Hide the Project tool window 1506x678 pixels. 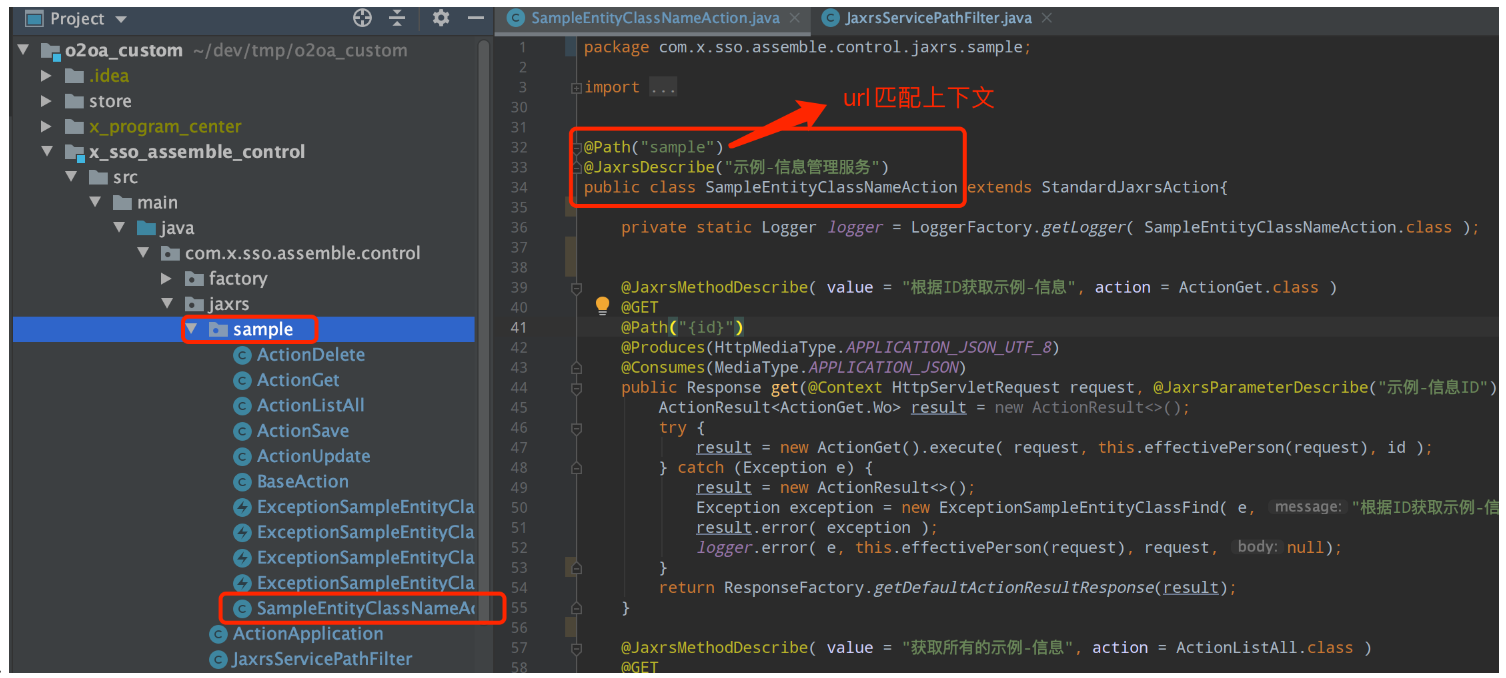click(476, 18)
